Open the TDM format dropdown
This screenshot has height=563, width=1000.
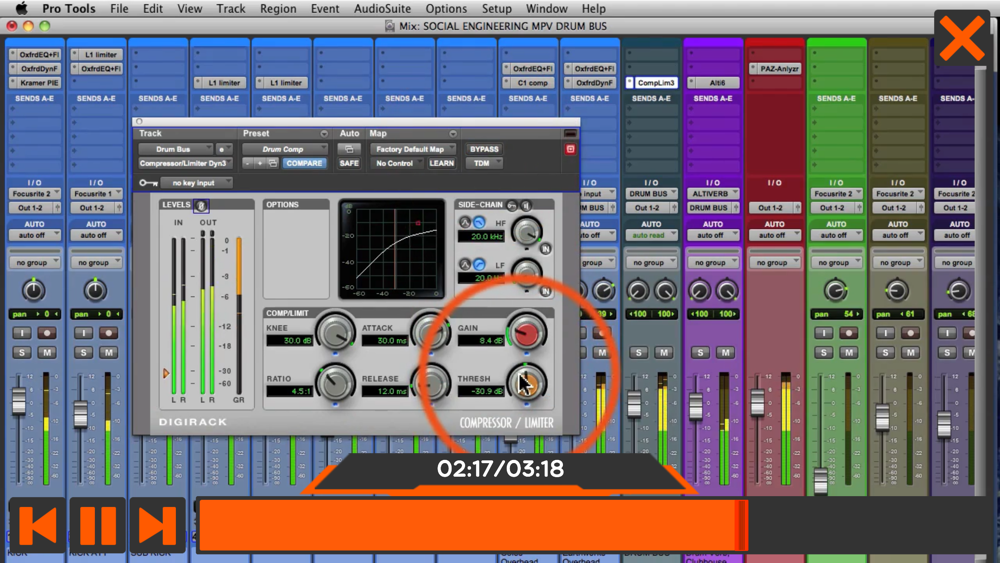484,163
